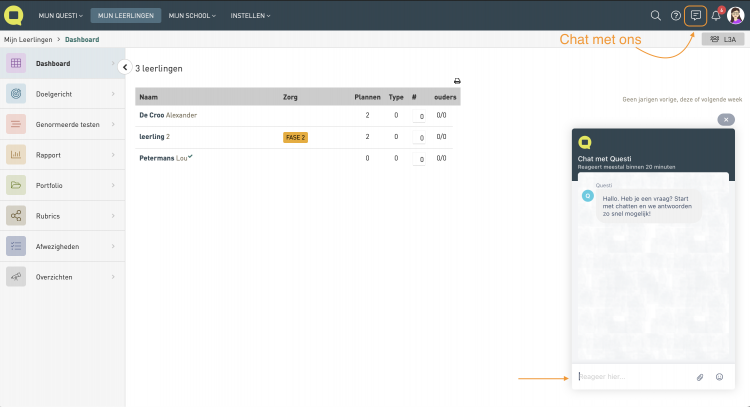Open the notifications bell icon
This screenshot has height=407, width=750.
click(716, 16)
